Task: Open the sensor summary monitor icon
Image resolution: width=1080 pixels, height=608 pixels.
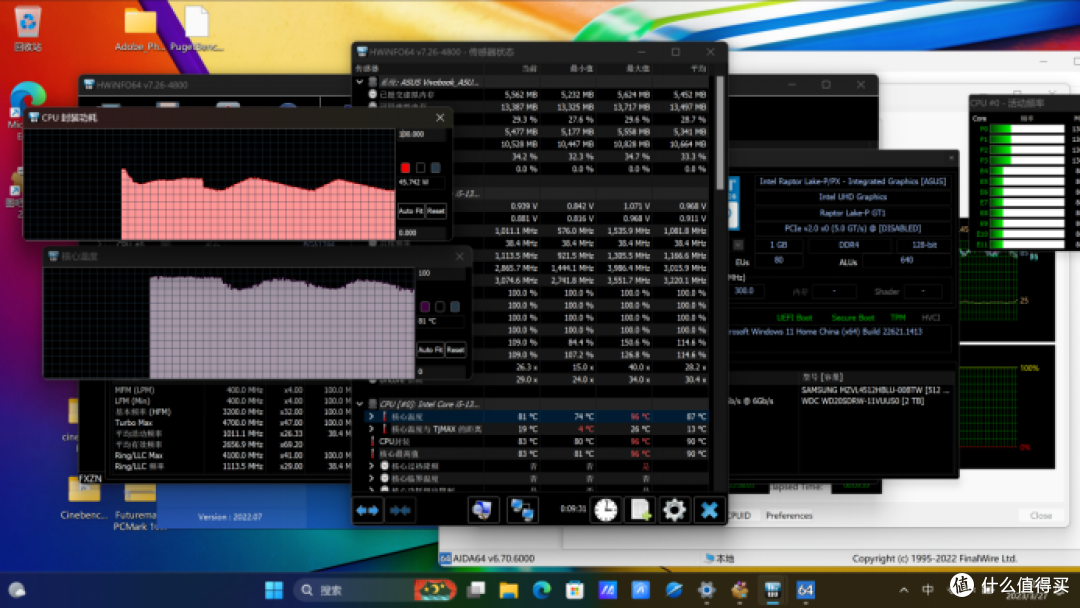Action: click(x=481, y=510)
